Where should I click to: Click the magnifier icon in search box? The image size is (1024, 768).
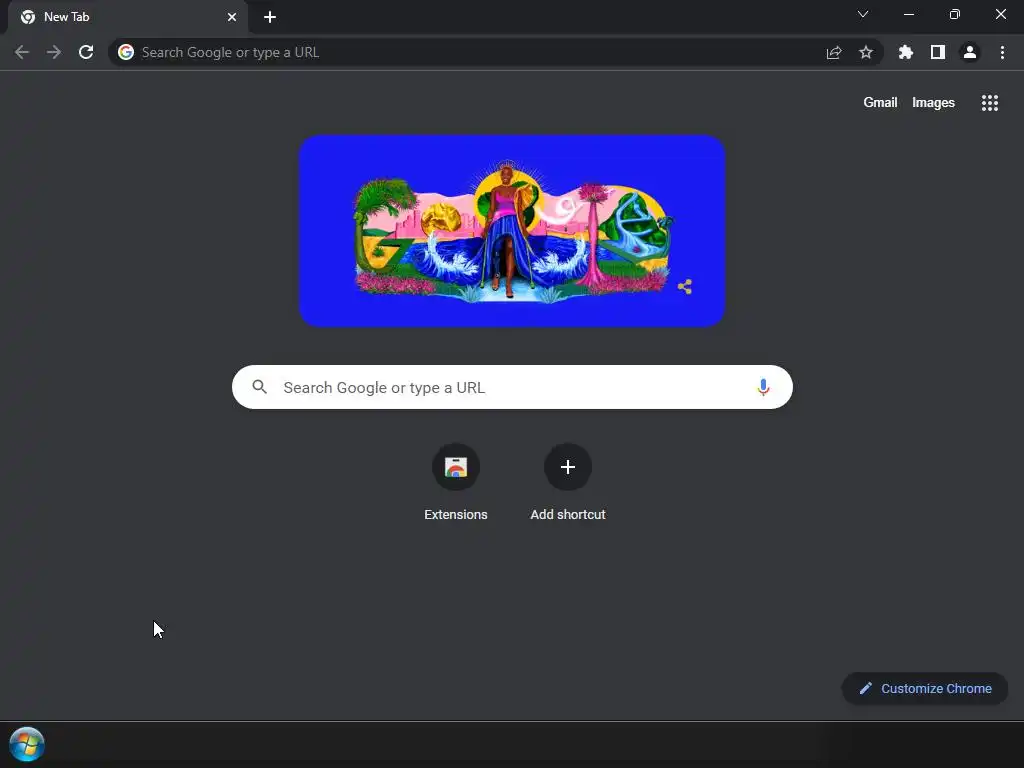tap(259, 387)
